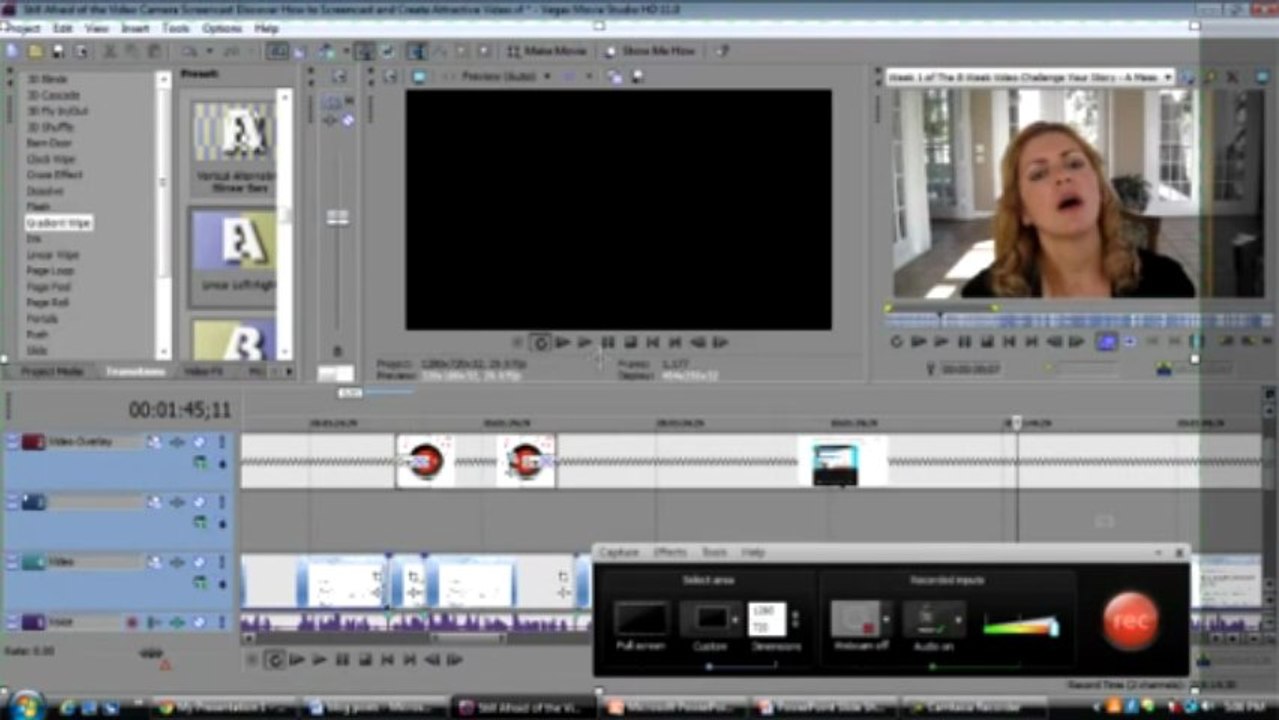This screenshot has width=1279, height=720.
Task: Click the Voice track color chip
Action: pyautogui.click(x=33, y=622)
